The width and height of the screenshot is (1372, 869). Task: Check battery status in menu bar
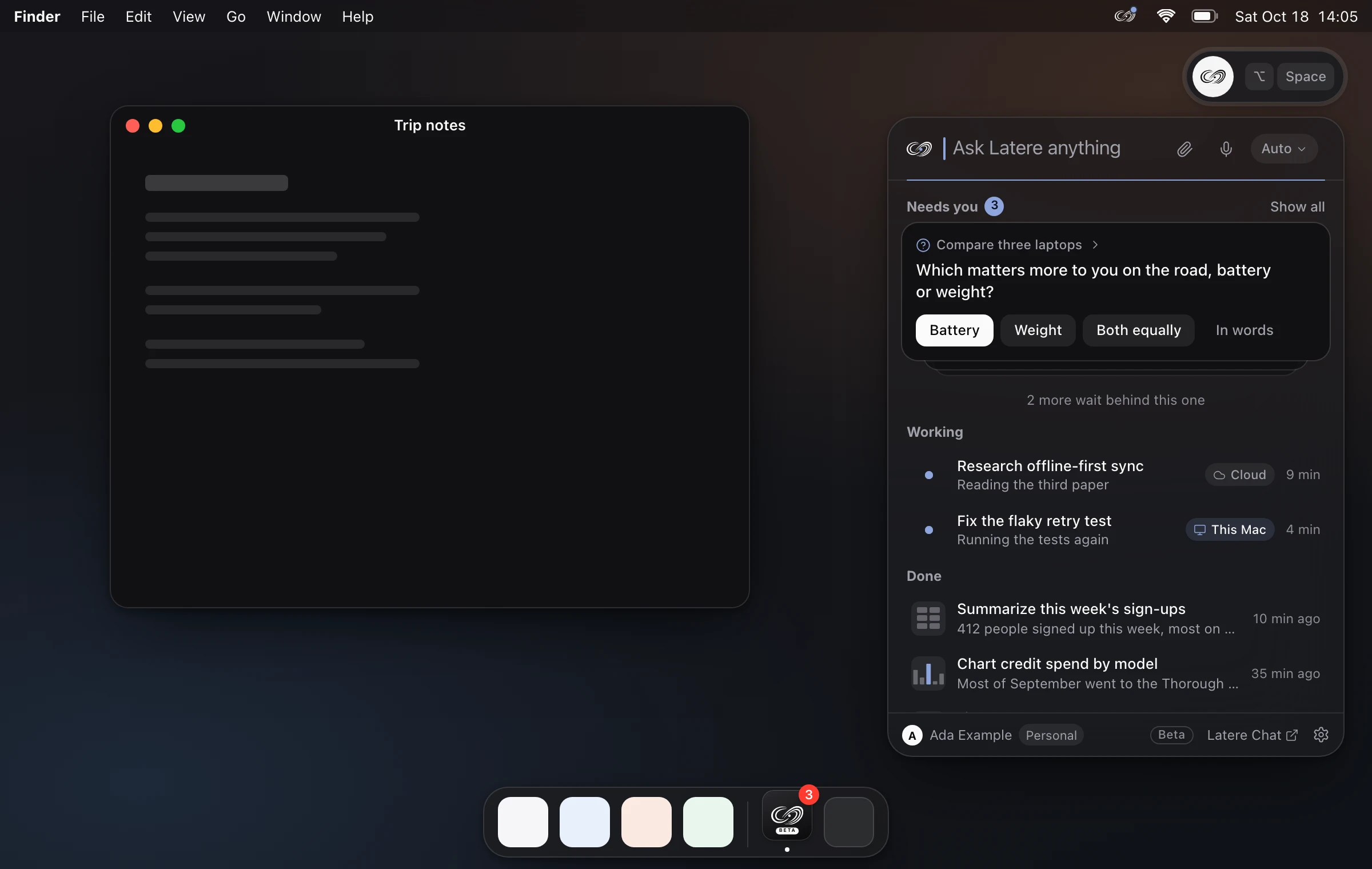point(1205,16)
